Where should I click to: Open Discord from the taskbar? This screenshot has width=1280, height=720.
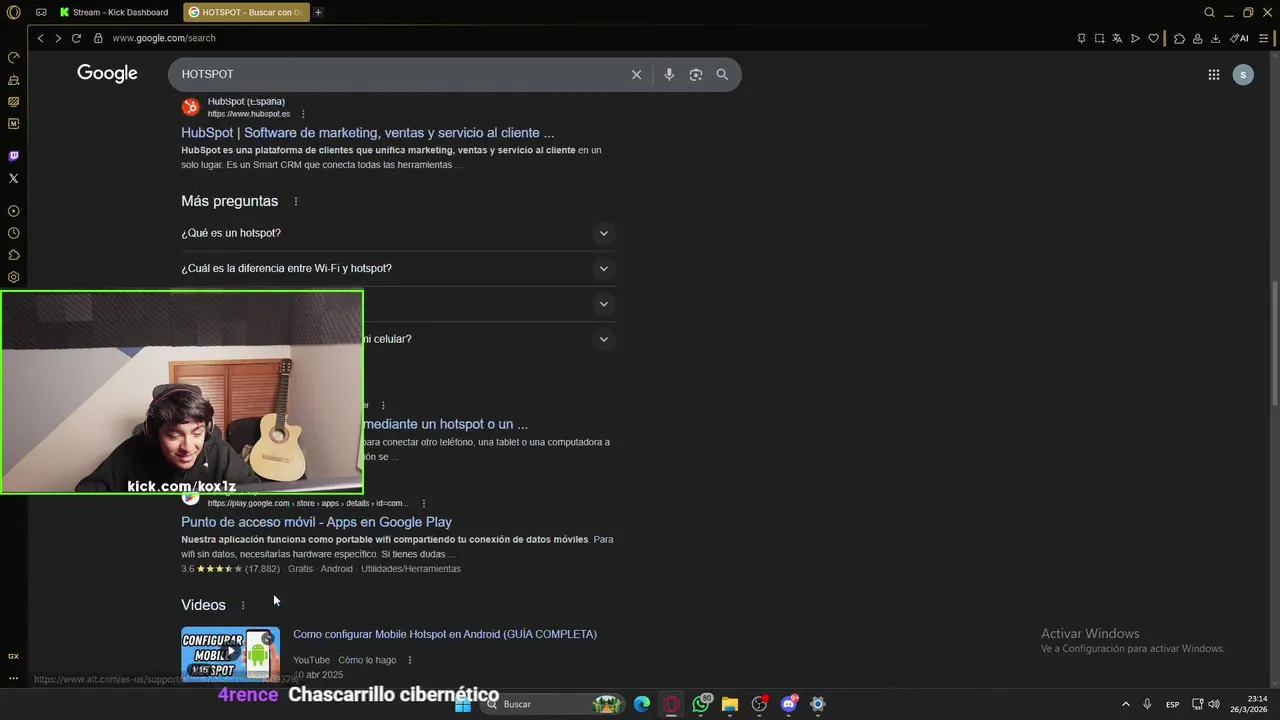pyautogui.click(x=789, y=704)
